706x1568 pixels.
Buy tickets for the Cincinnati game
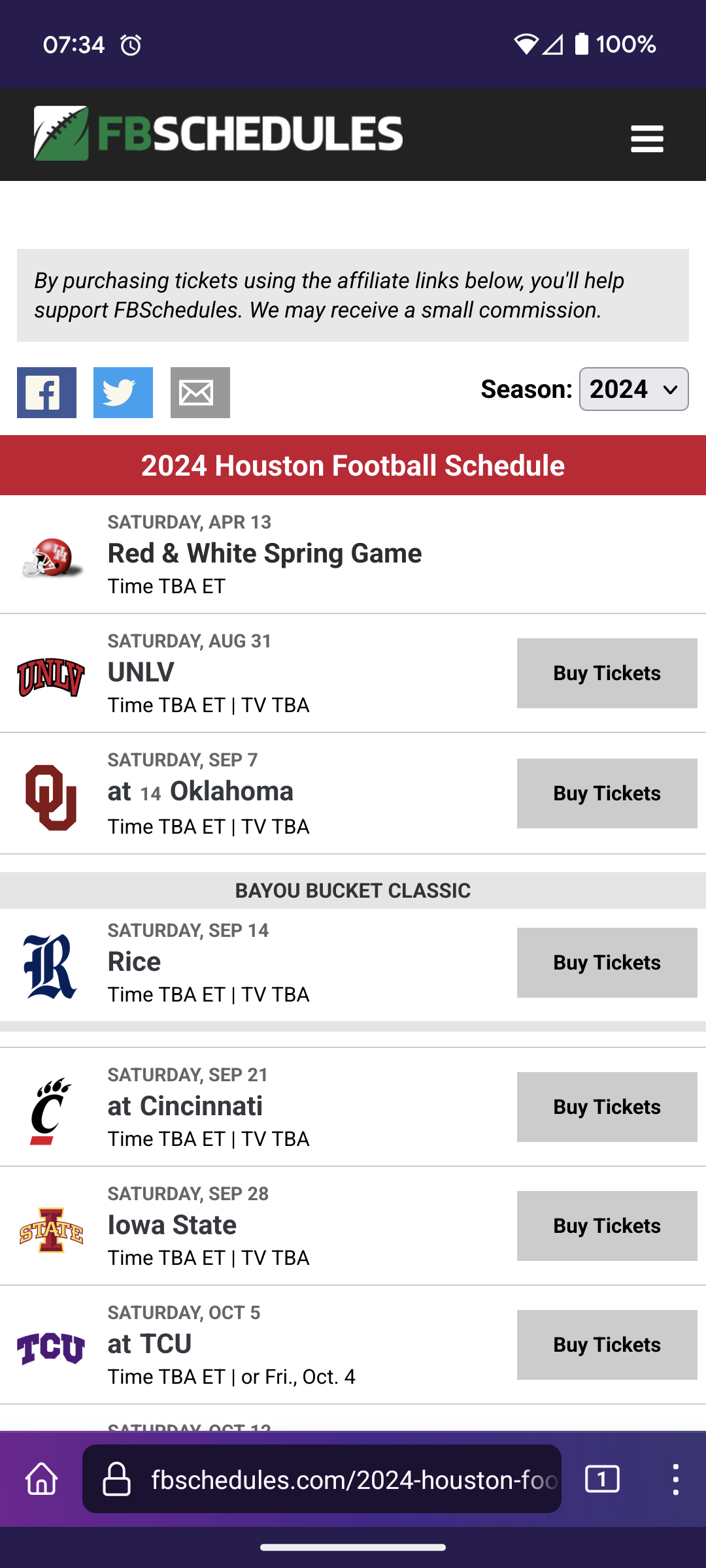point(607,1107)
